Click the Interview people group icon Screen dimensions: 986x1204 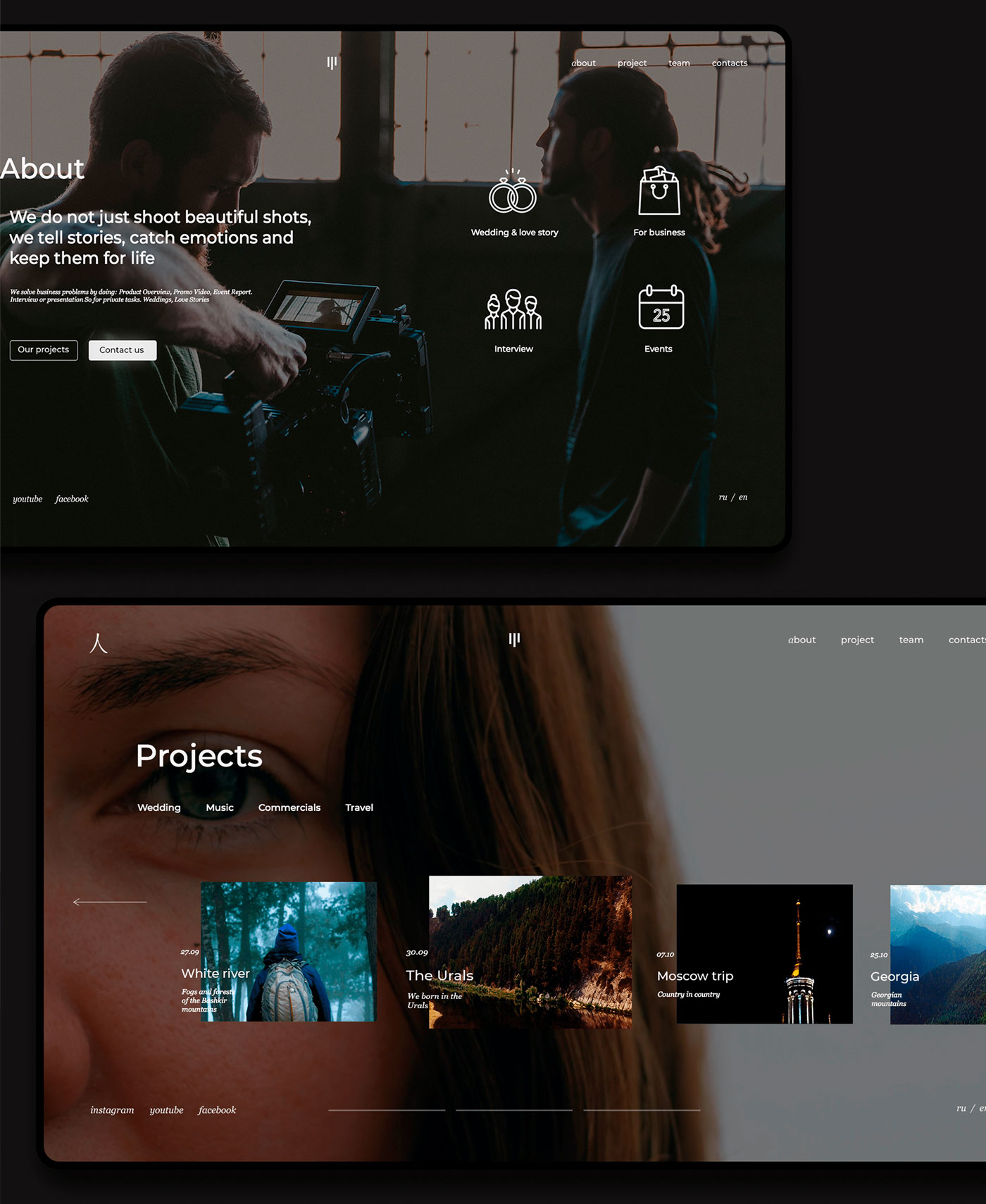pos(513,310)
